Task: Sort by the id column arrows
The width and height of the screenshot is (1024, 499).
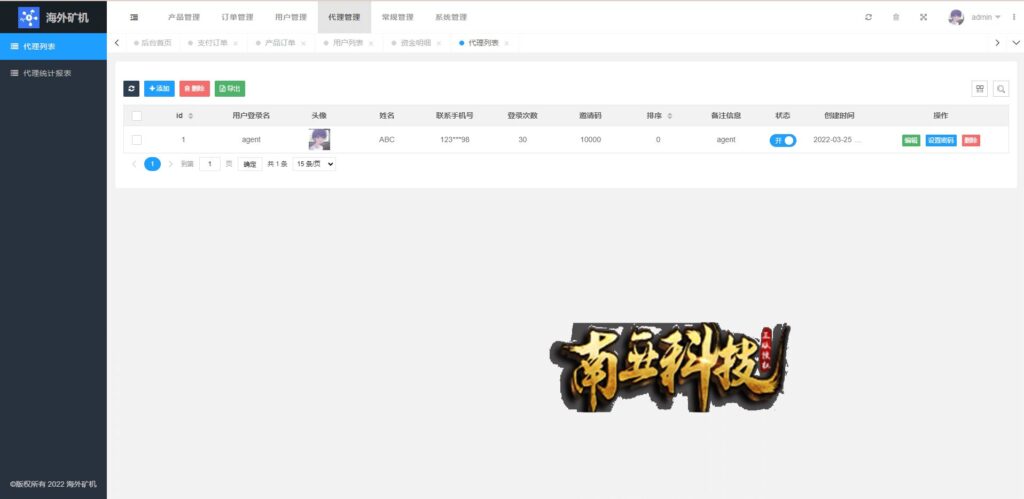Action: tap(191, 116)
